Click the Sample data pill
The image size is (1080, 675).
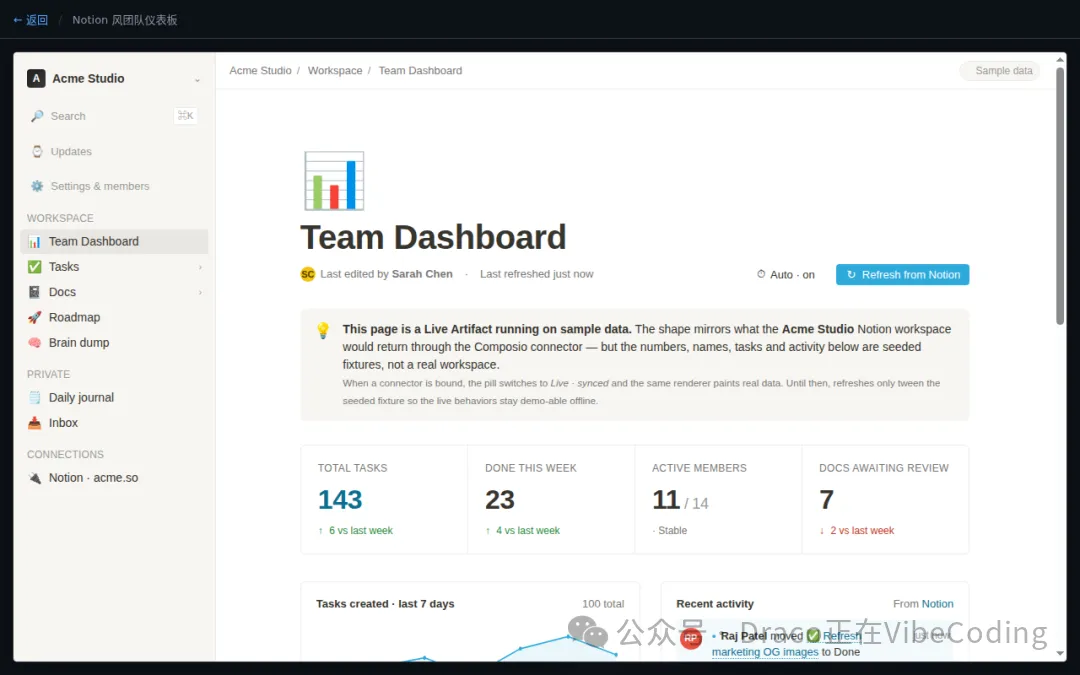tap(999, 70)
